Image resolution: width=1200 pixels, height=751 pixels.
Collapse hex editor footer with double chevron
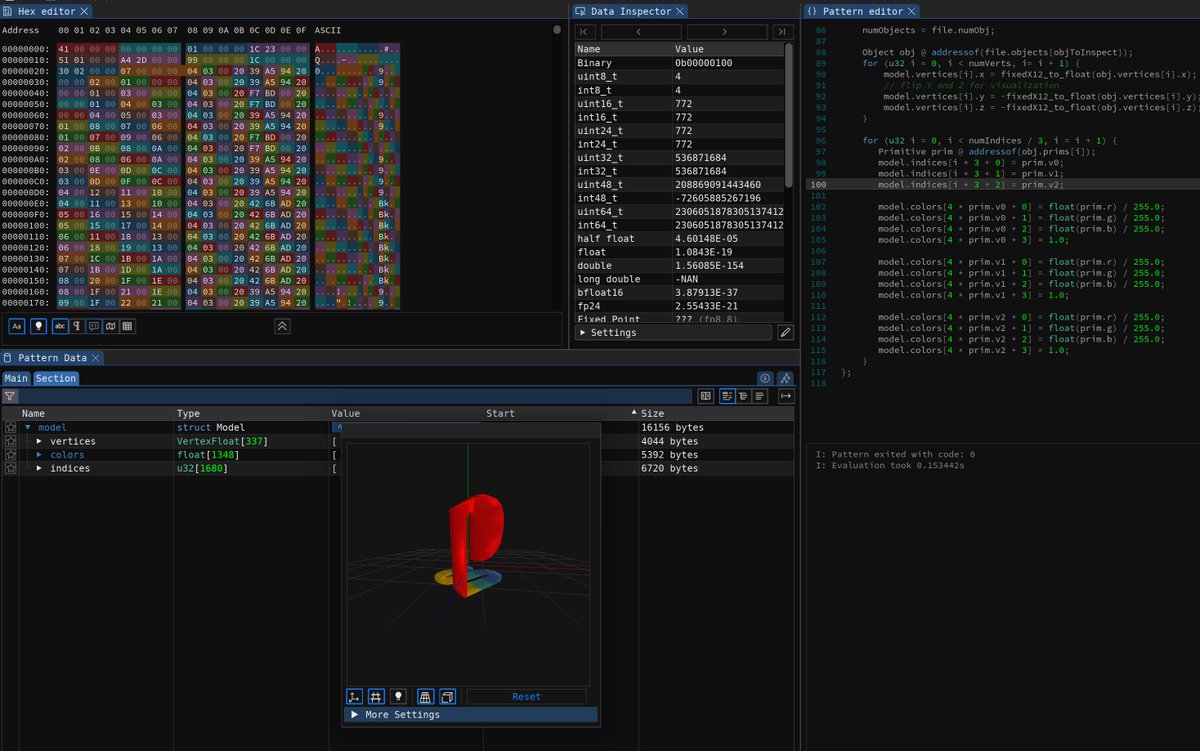tap(283, 326)
